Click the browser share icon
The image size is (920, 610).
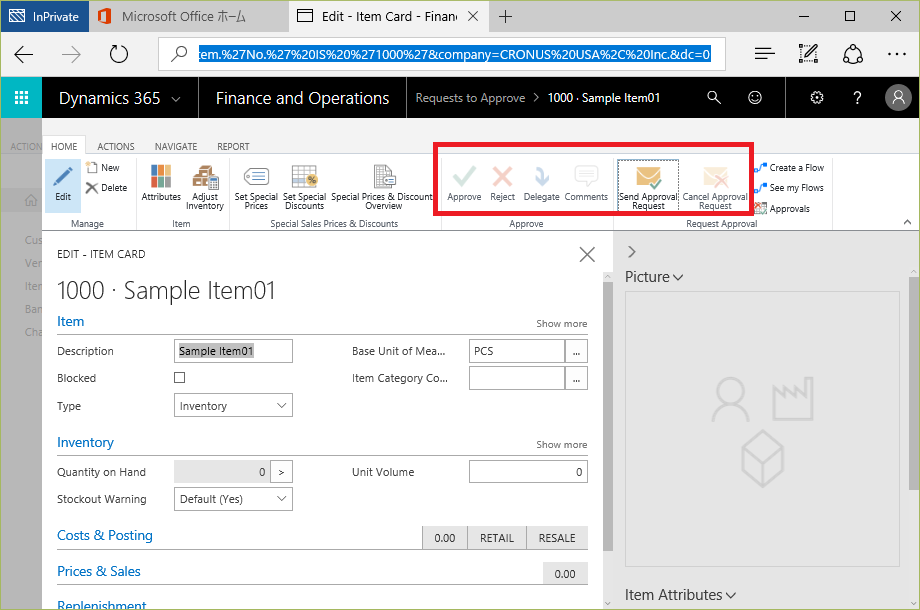click(x=853, y=55)
